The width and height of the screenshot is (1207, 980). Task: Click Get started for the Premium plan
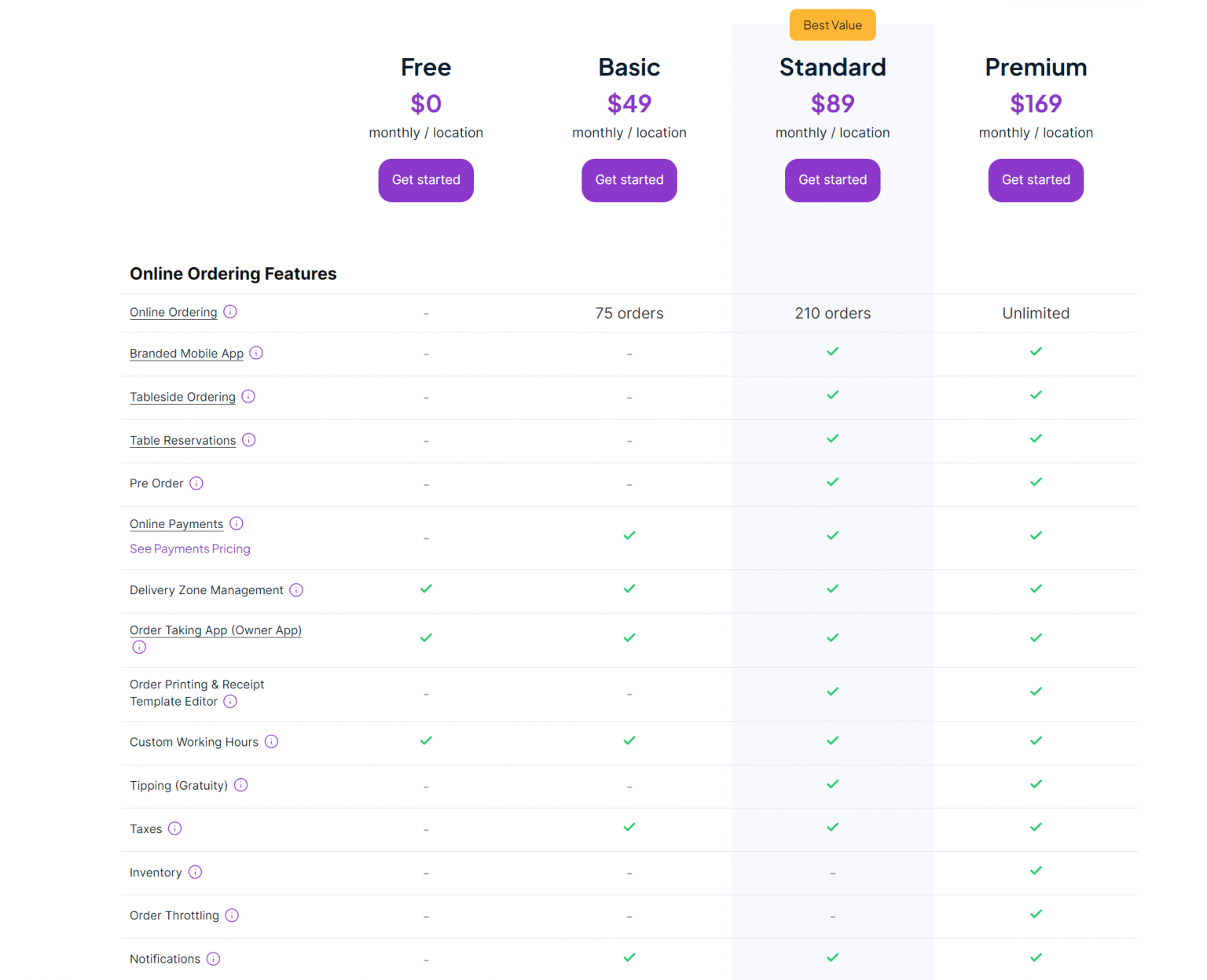coord(1036,180)
